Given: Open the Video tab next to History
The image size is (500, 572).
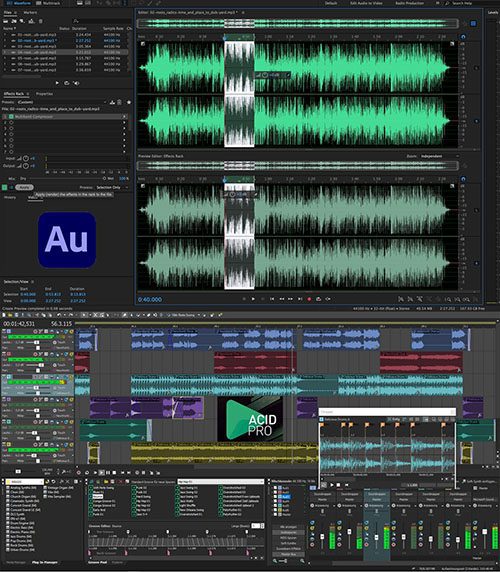Looking at the screenshot, I should pyautogui.click(x=32, y=197).
